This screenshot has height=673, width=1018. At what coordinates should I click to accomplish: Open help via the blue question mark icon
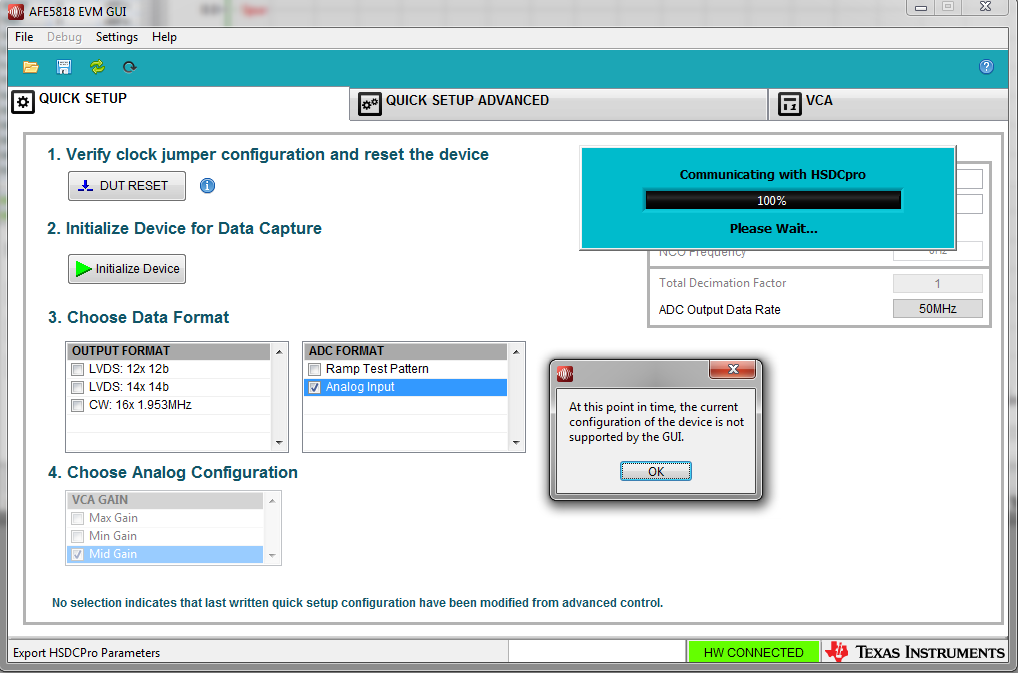pos(986,67)
